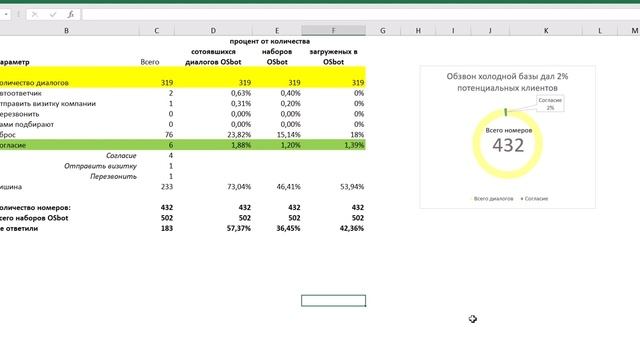Image resolution: width=640 pixels, height=360 pixels.
Task: Select column M header
Action: point(634,31)
